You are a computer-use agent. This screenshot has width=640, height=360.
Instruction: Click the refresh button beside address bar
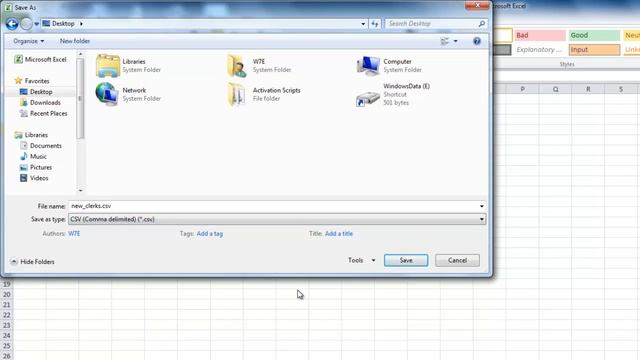375,24
